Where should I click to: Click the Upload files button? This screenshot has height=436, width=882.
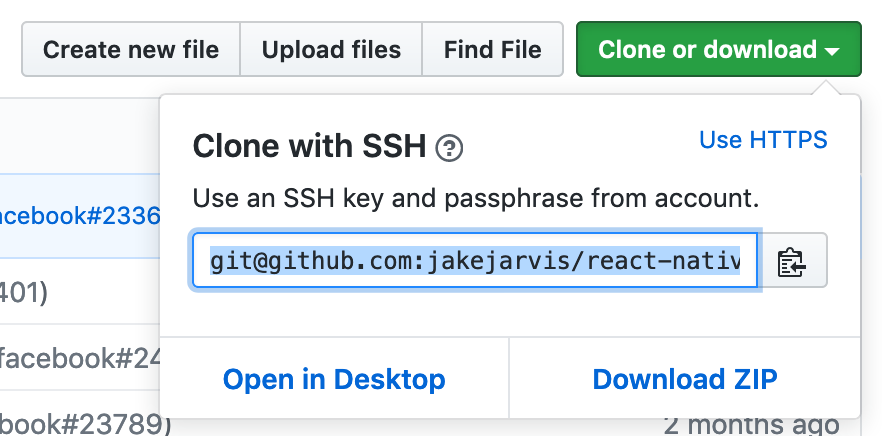pyautogui.click(x=331, y=50)
